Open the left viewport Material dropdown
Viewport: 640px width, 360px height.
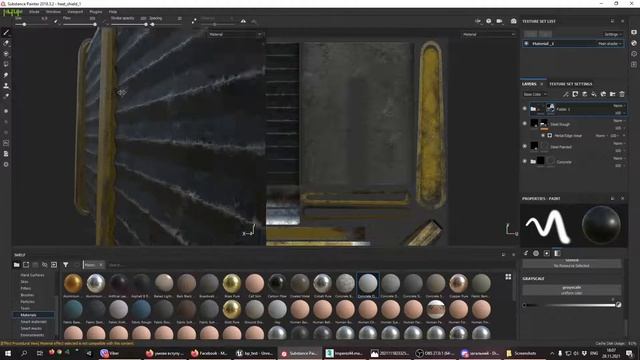click(235, 35)
